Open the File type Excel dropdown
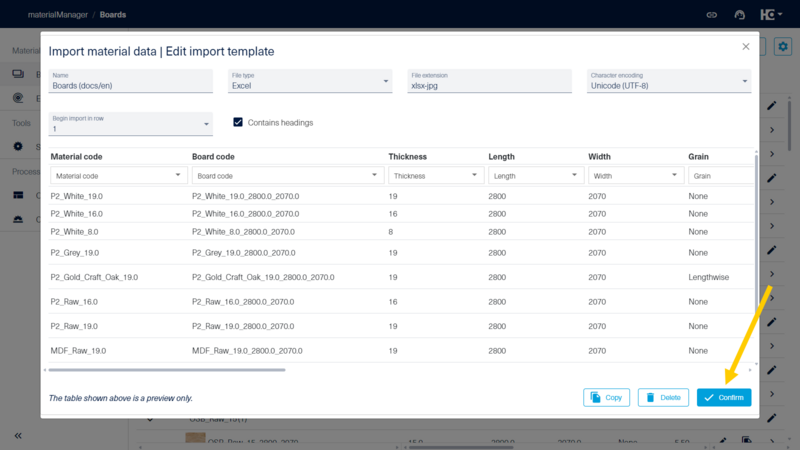800x450 pixels. (310, 81)
